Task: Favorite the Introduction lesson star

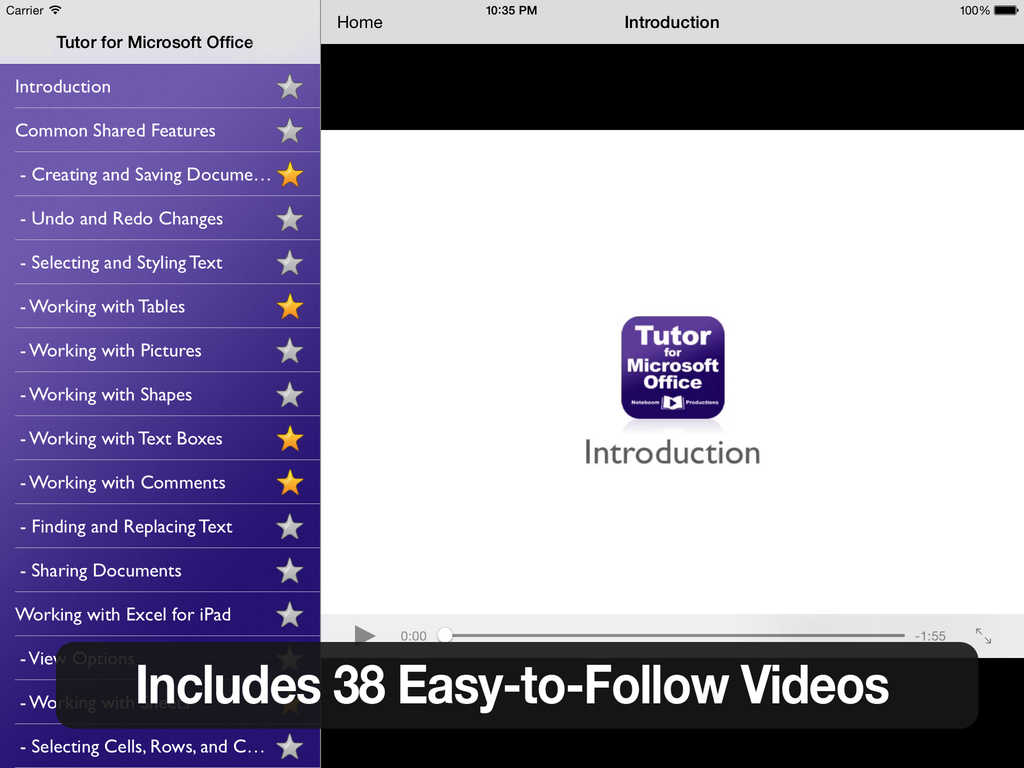Action: pyautogui.click(x=290, y=87)
